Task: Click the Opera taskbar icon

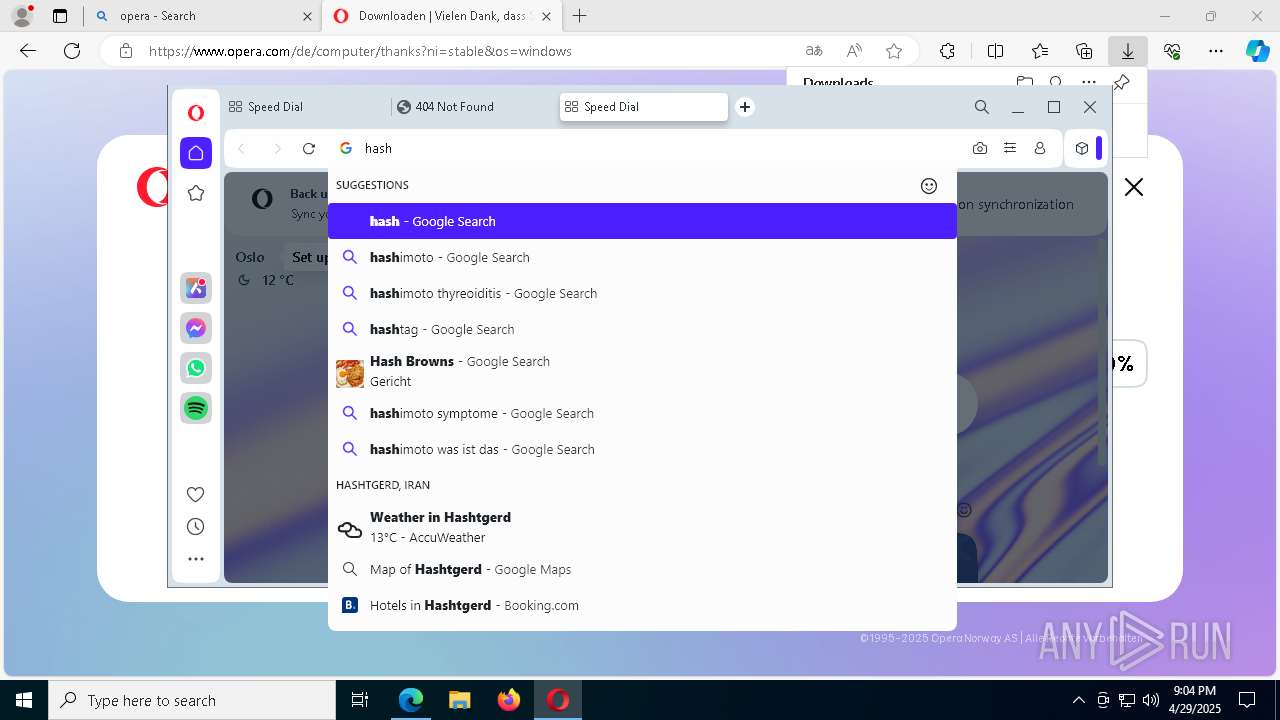Action: coord(558,700)
